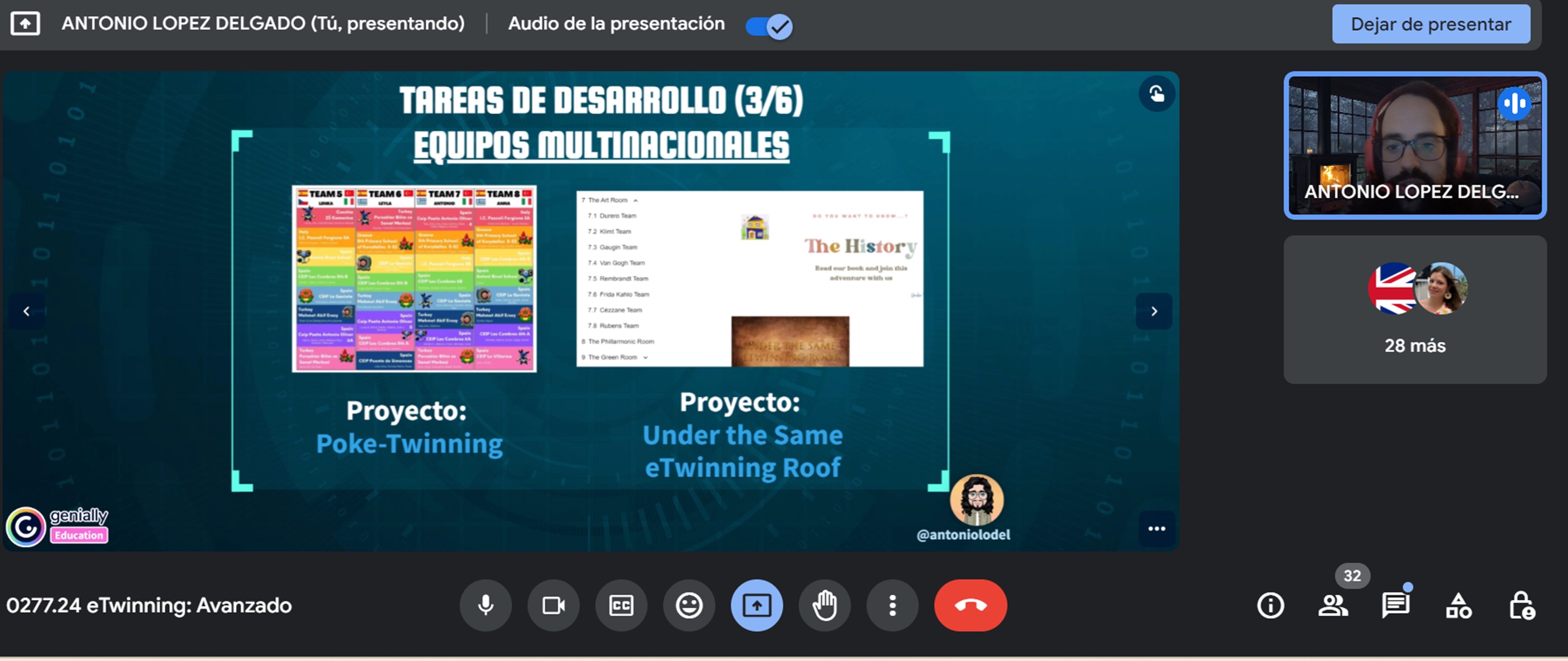Screen dimensions: 1568x661
Task: Open the activities panel
Action: [1459, 606]
